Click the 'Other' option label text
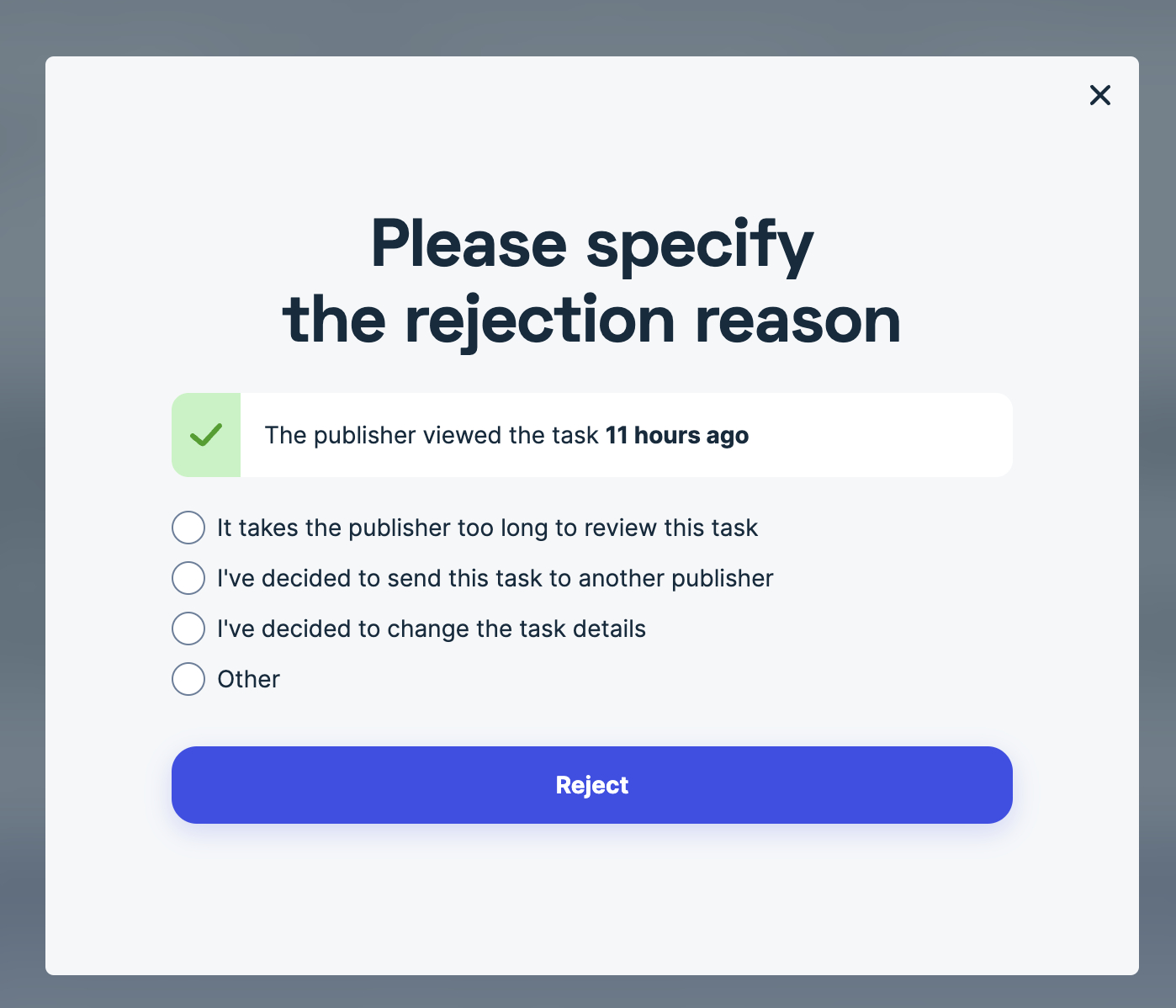The height and width of the screenshot is (1008, 1176). [x=248, y=679]
